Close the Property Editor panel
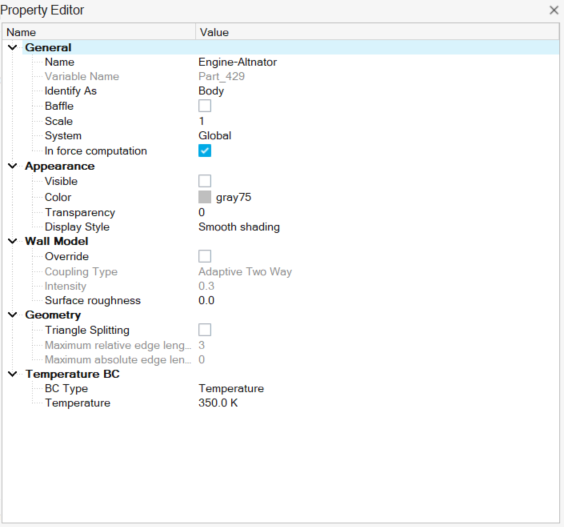The height and width of the screenshot is (527, 564). click(554, 10)
